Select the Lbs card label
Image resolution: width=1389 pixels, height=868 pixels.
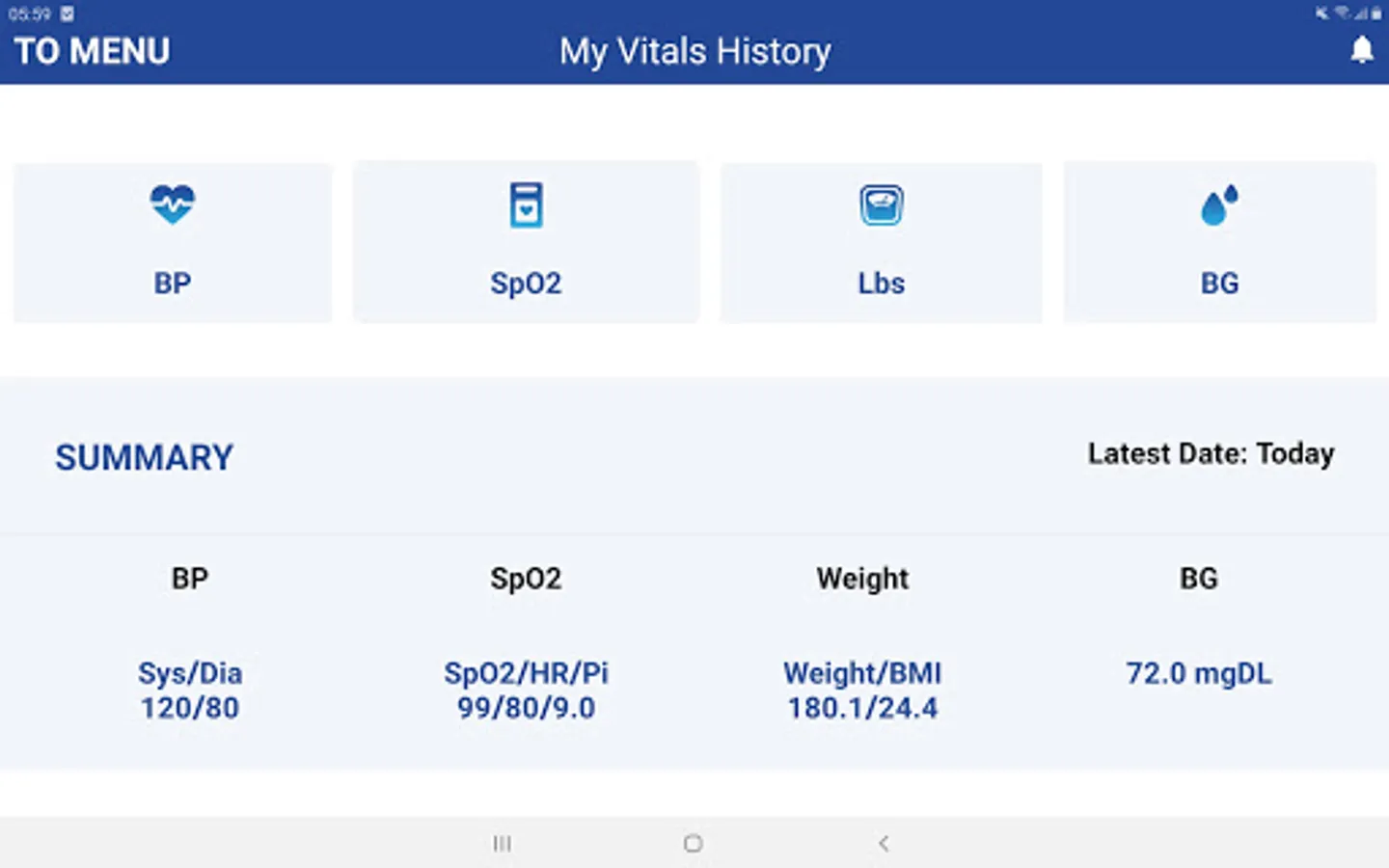click(881, 284)
